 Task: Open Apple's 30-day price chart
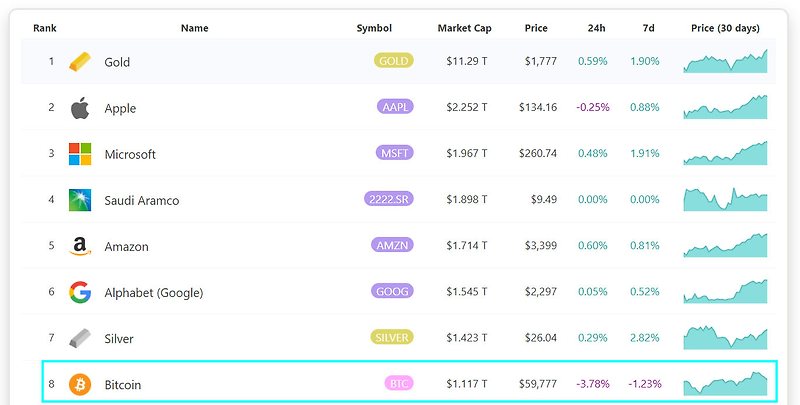725,107
